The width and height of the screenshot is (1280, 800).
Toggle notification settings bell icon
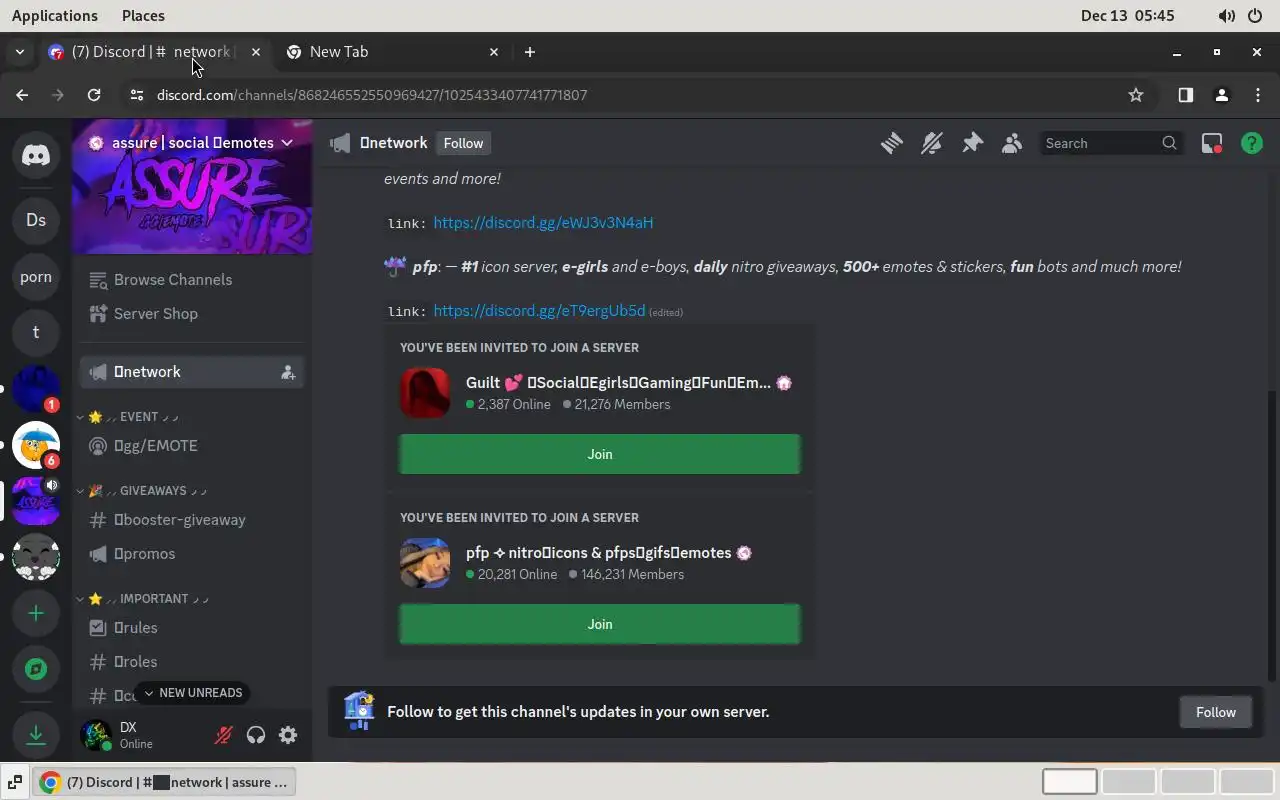(x=932, y=143)
